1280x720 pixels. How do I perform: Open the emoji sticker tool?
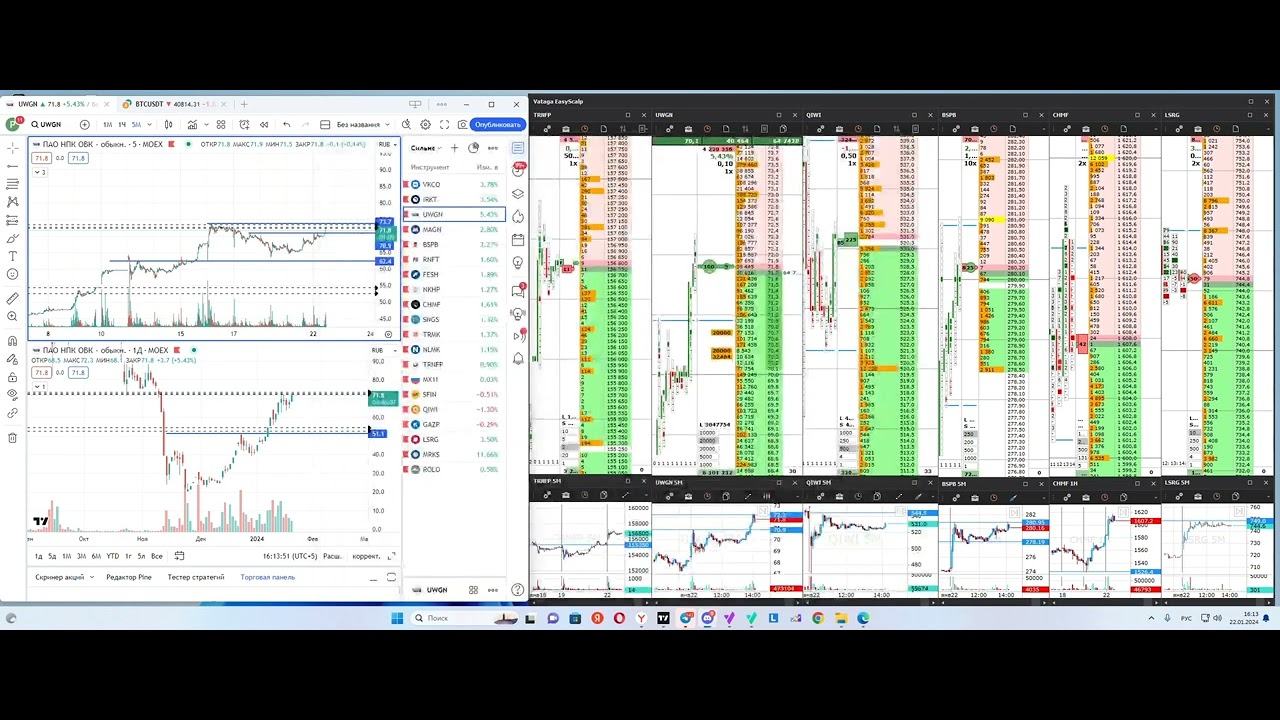pos(12,274)
